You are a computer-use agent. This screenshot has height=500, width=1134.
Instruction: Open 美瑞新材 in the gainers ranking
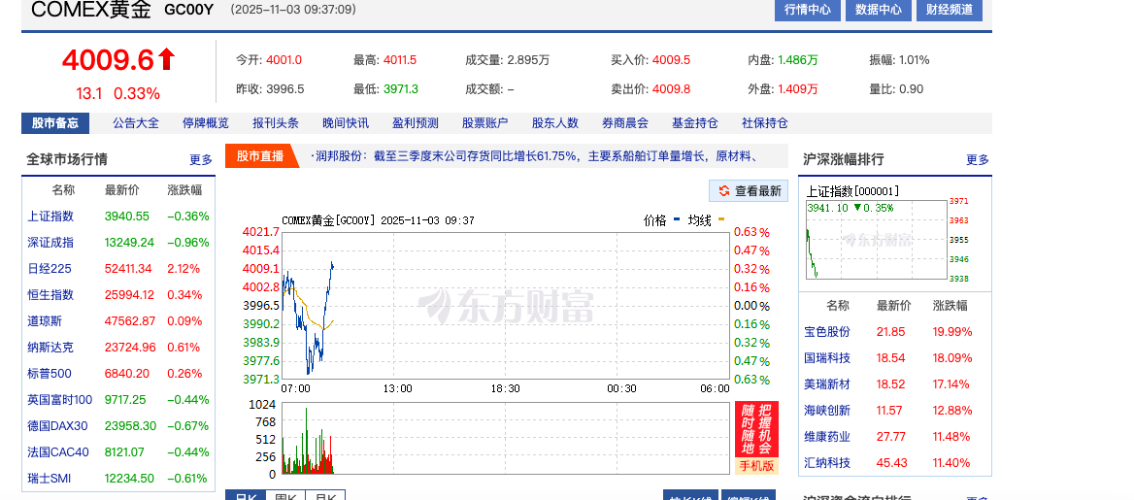(x=827, y=384)
